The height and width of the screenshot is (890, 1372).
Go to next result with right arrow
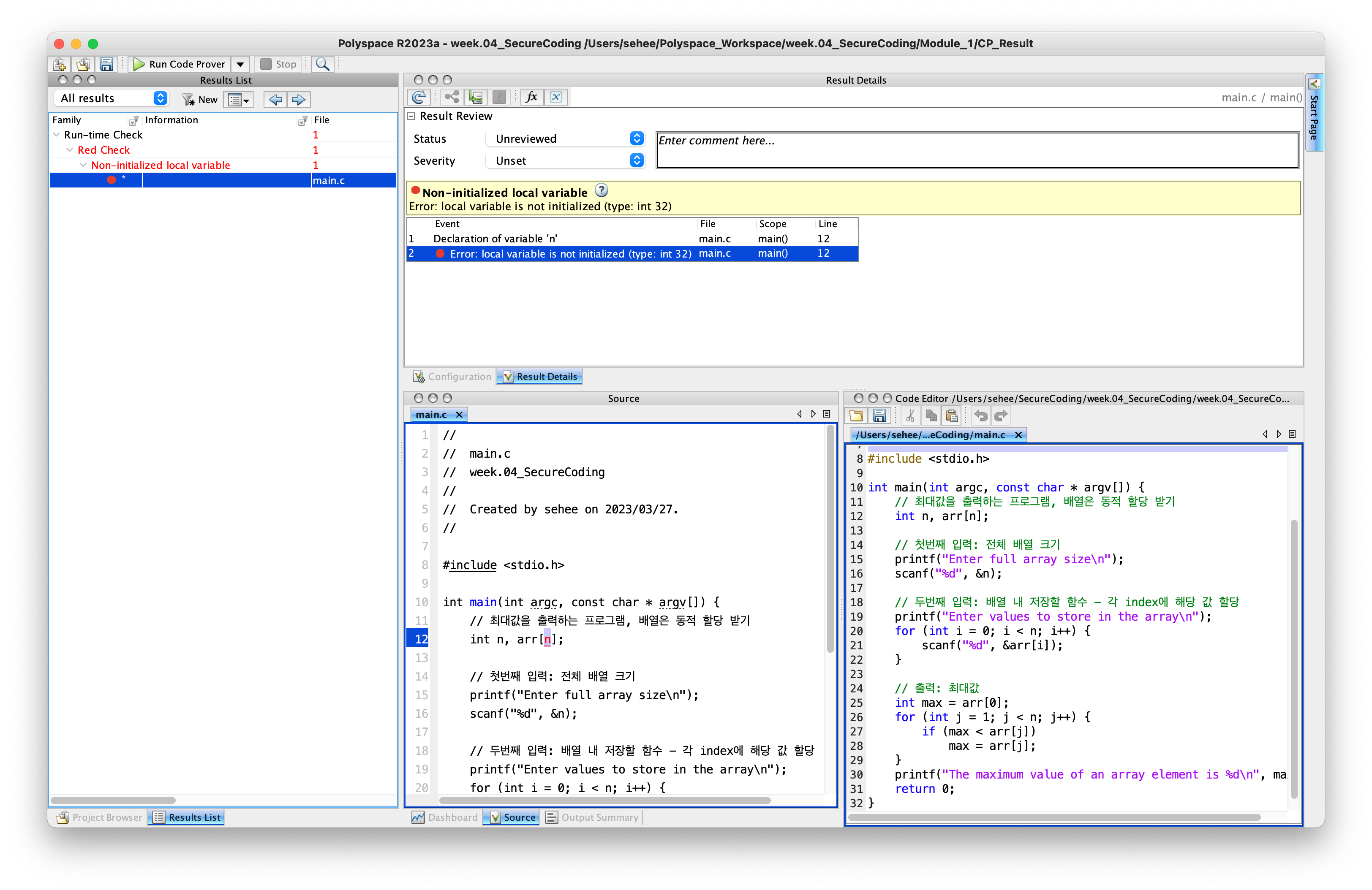tap(299, 99)
